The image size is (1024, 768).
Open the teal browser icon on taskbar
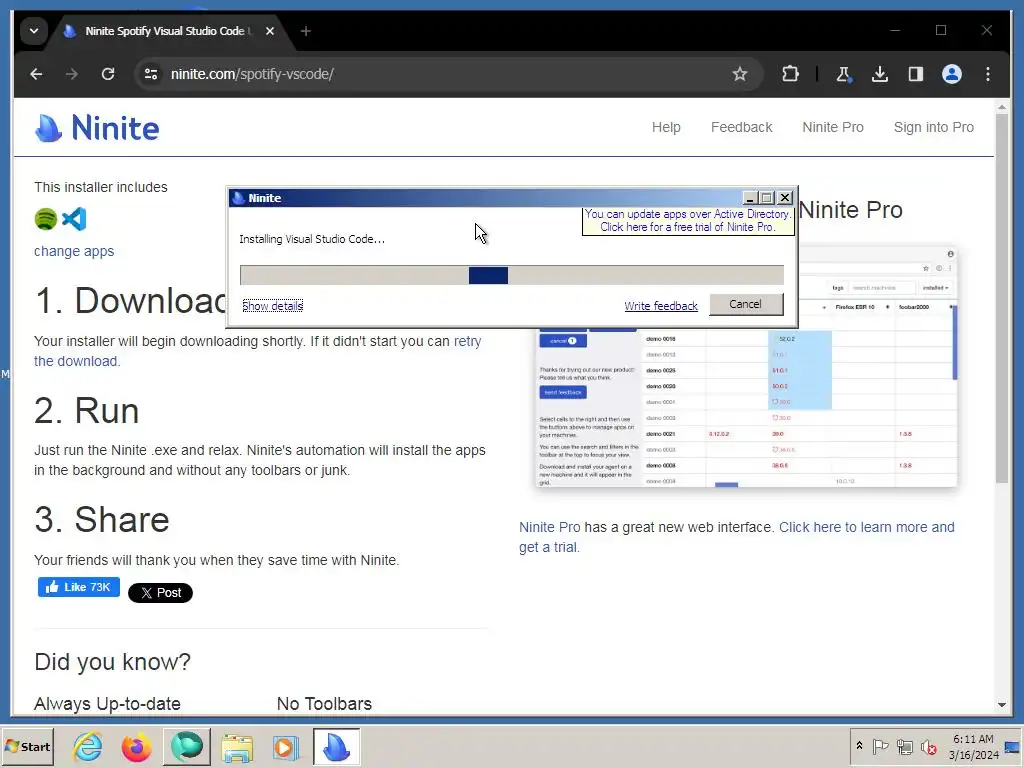click(x=187, y=746)
